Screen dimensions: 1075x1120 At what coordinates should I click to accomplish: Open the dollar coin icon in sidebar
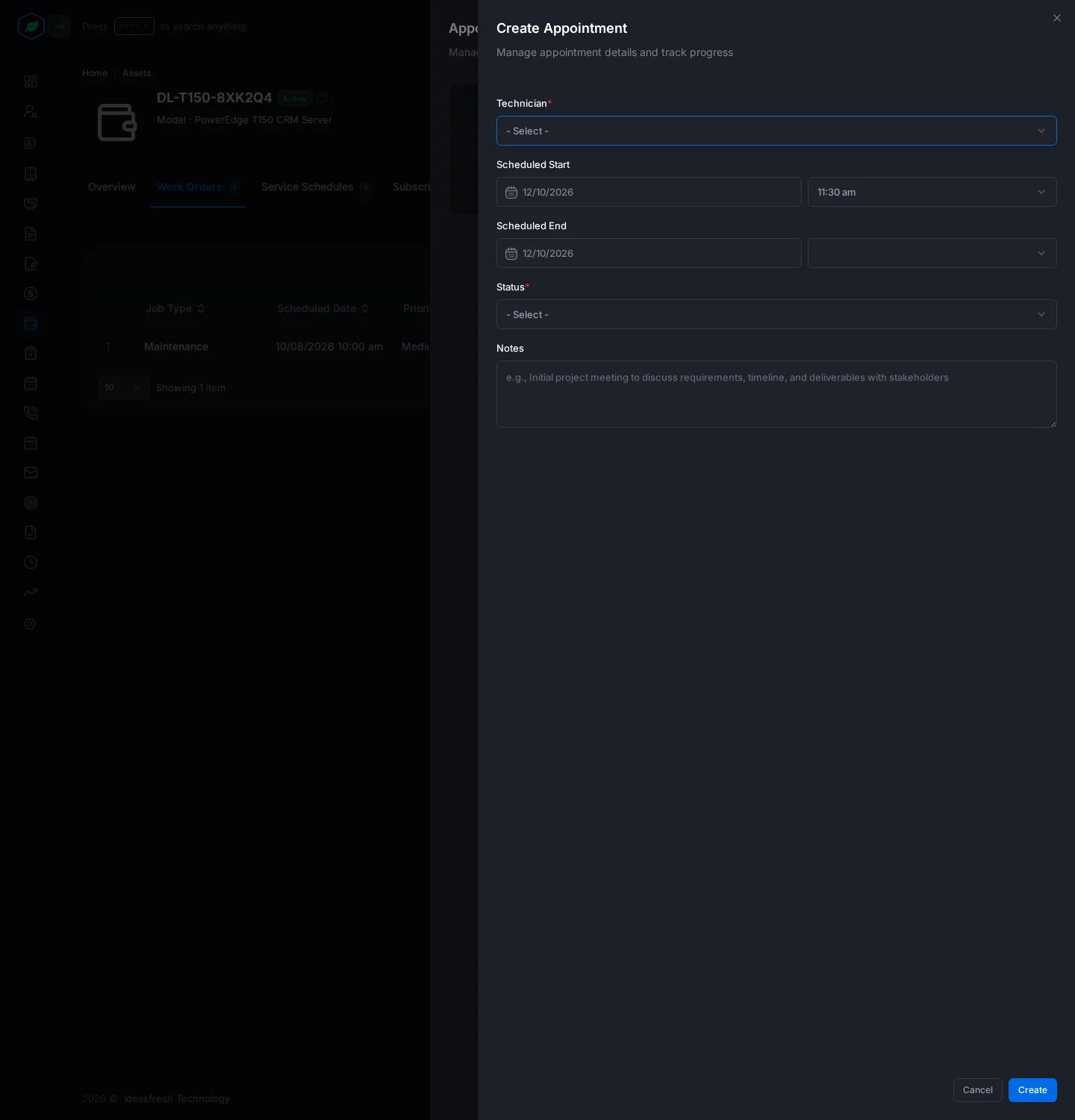31,293
